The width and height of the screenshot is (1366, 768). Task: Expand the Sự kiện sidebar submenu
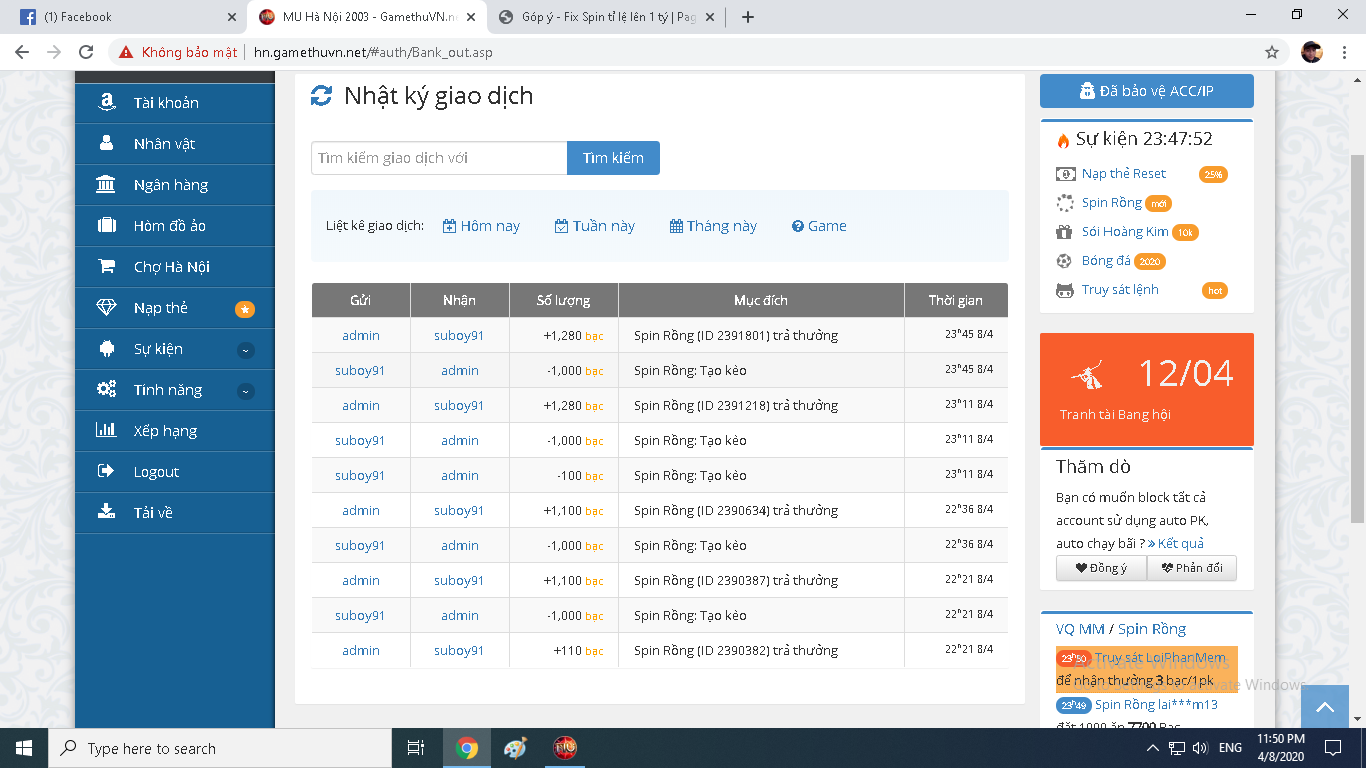click(x=245, y=350)
